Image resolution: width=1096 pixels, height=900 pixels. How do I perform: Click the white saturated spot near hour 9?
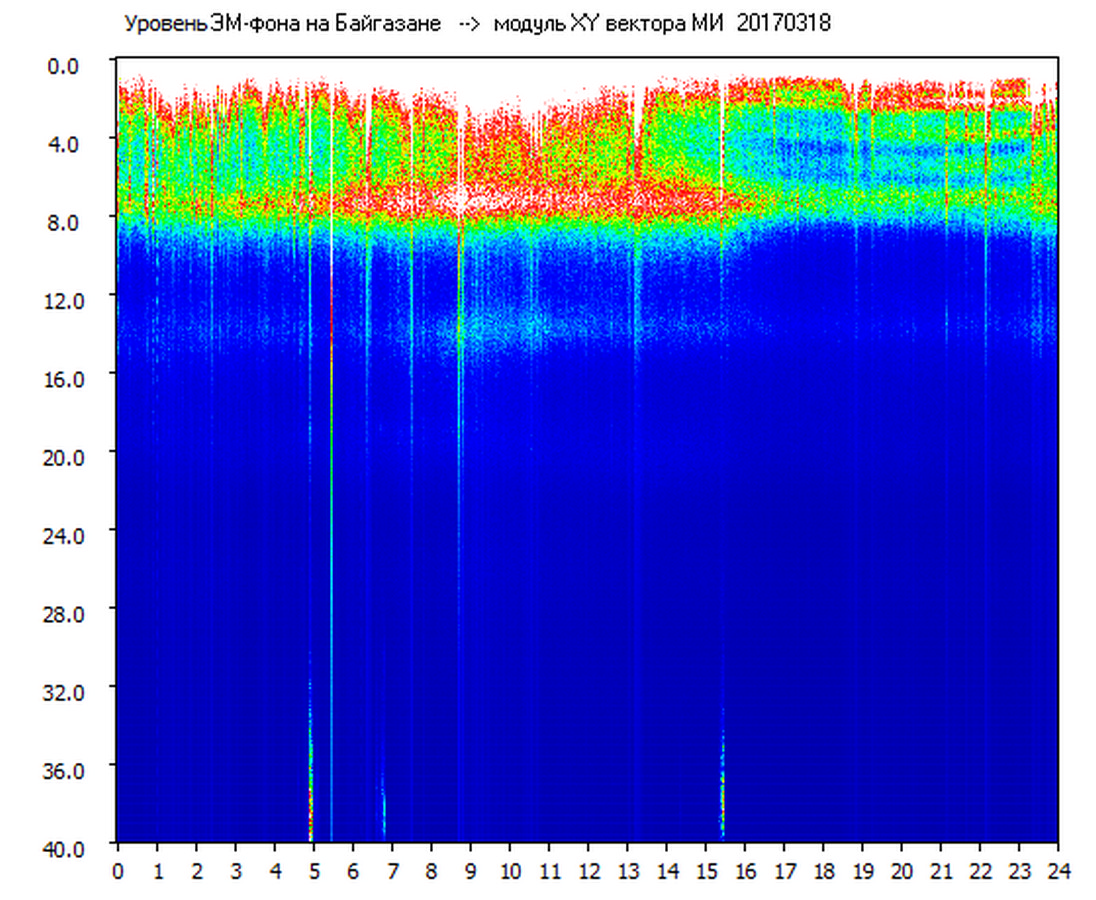click(461, 198)
